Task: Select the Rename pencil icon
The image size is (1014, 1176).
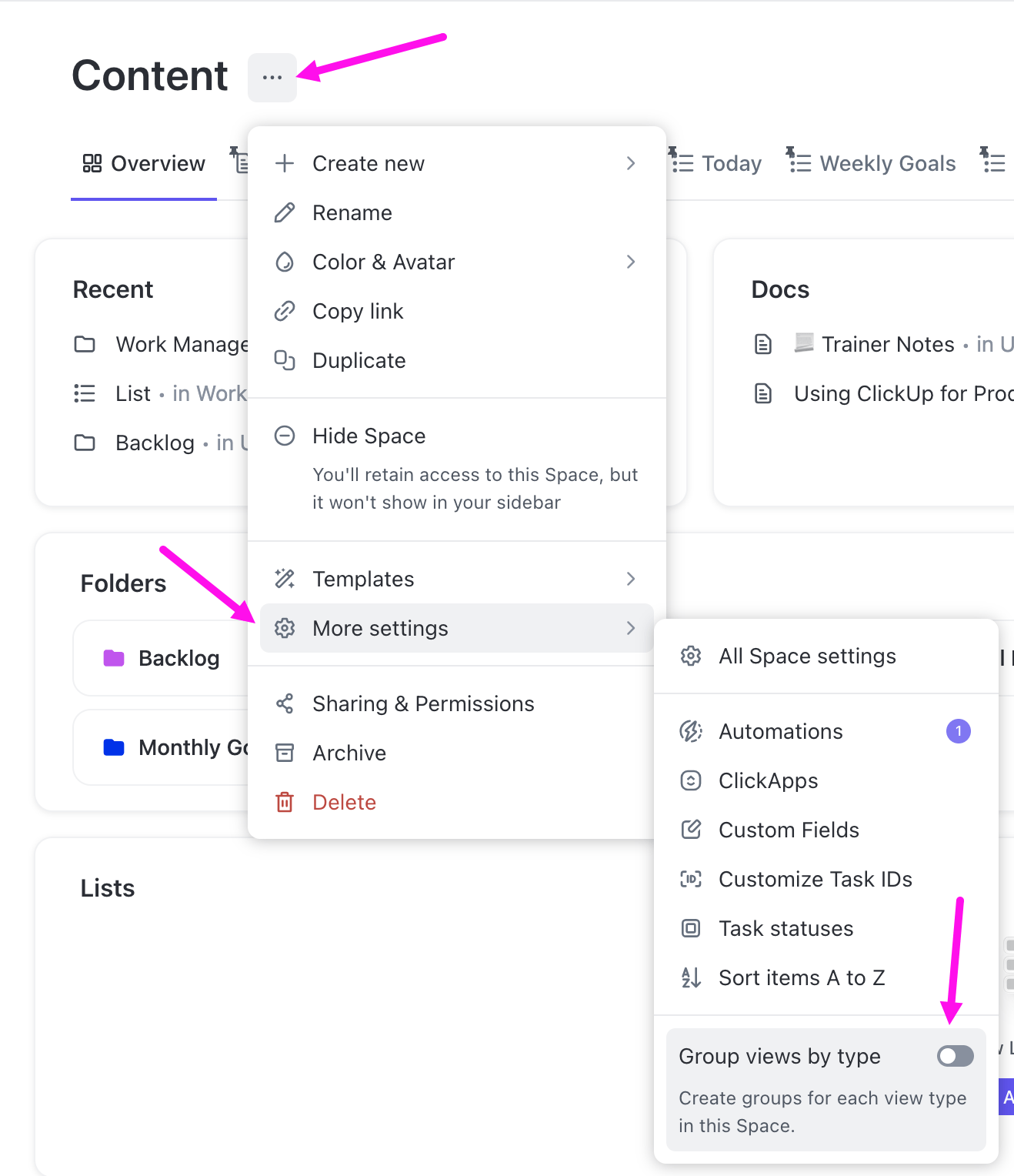Action: tap(285, 212)
